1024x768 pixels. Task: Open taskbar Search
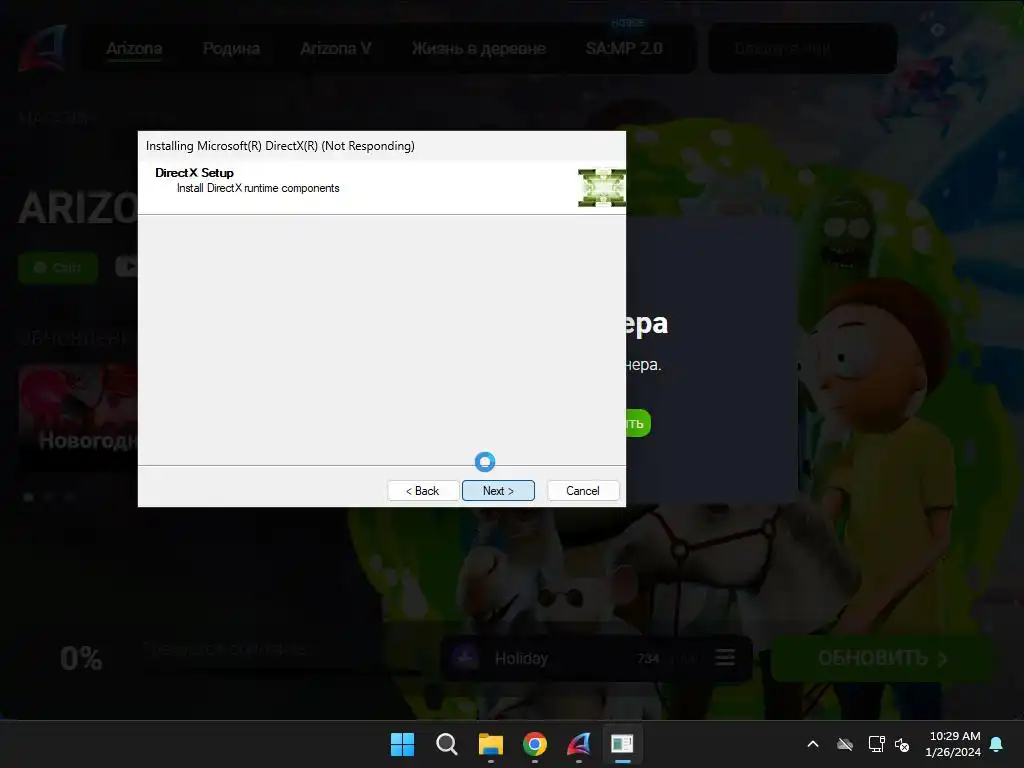(x=447, y=744)
